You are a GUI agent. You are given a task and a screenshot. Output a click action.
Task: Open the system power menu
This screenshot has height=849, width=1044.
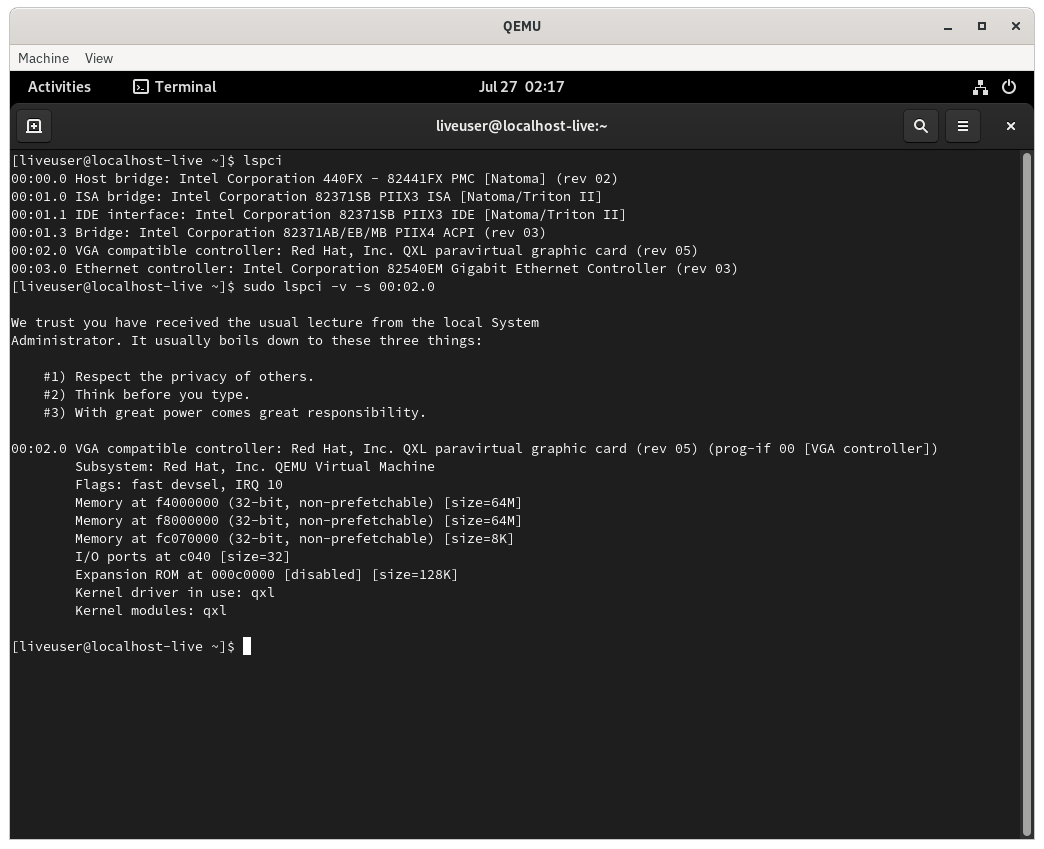[1009, 87]
